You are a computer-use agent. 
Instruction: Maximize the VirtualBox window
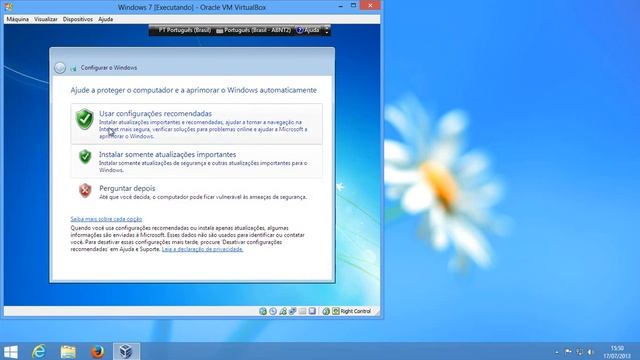353,6
